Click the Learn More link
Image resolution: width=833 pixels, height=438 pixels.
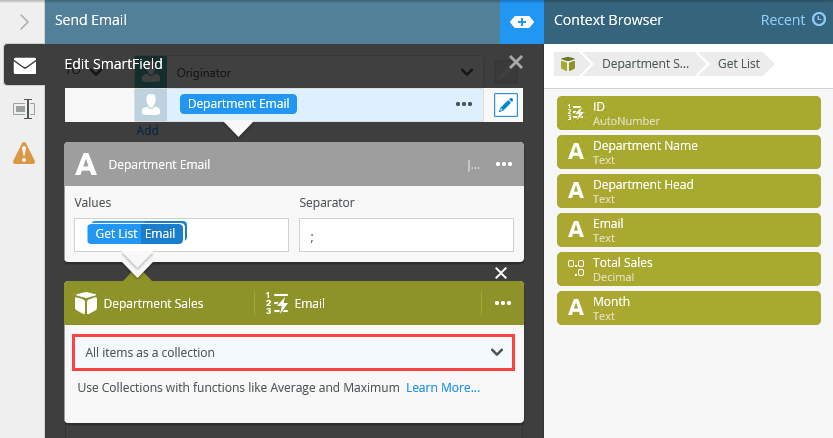pos(442,387)
